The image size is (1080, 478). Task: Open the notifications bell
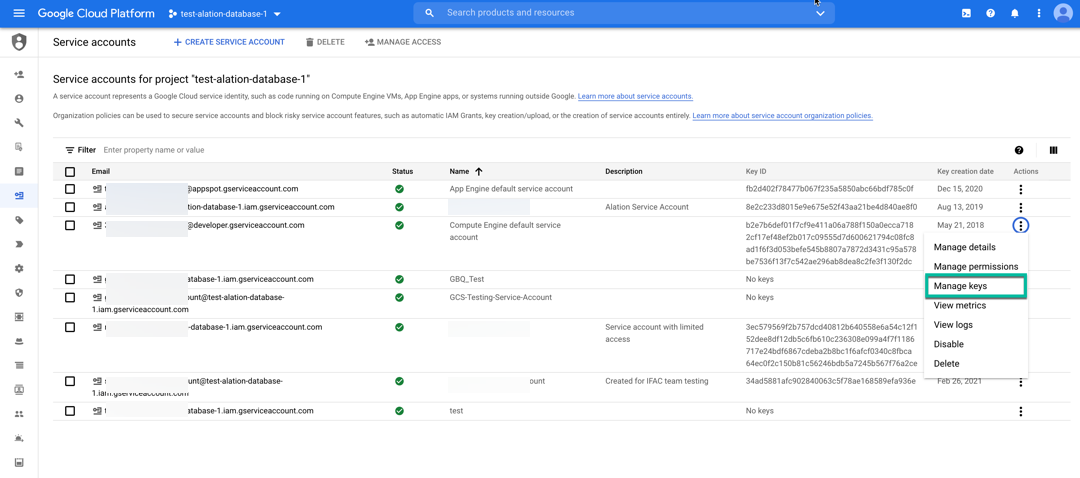1015,13
